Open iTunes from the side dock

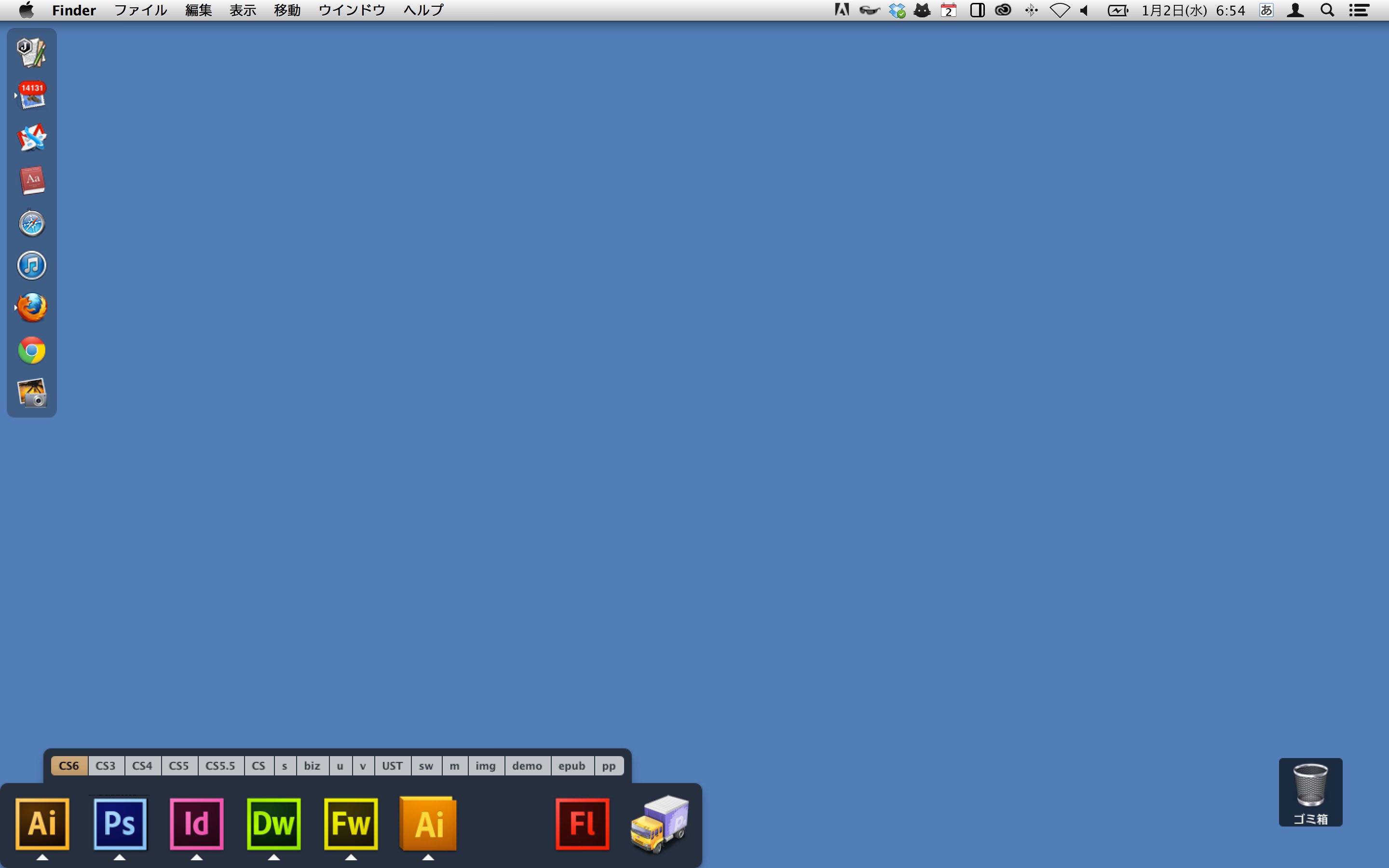click(x=31, y=266)
